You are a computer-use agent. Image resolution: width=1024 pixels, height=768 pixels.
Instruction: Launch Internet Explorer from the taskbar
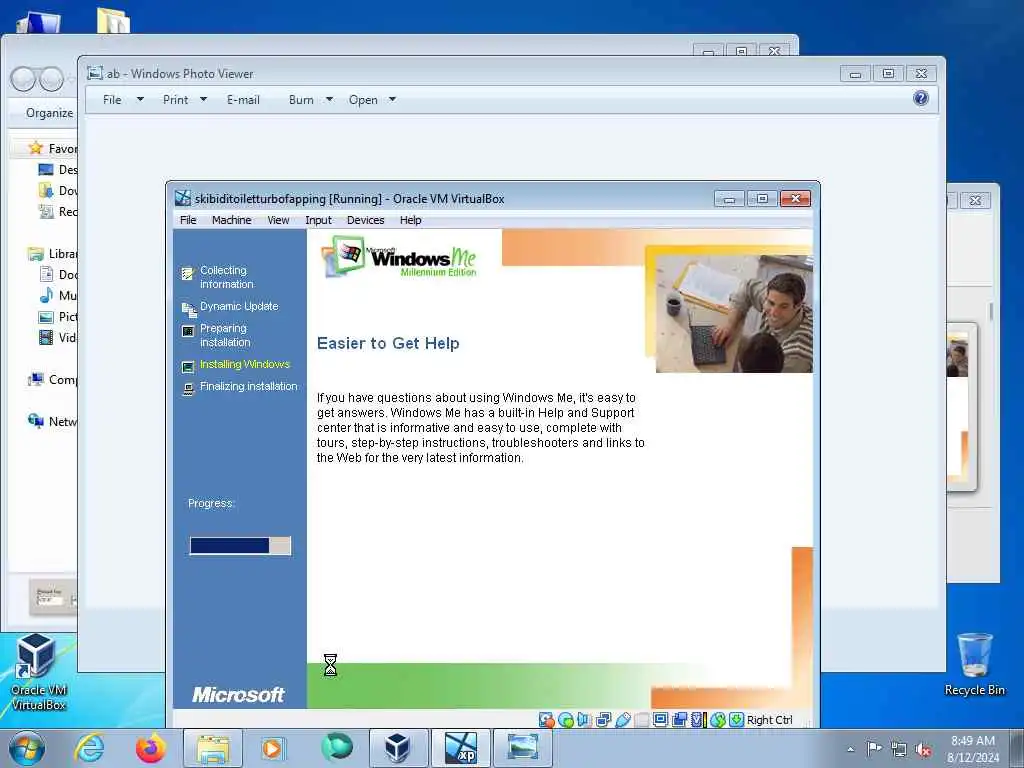tap(89, 748)
